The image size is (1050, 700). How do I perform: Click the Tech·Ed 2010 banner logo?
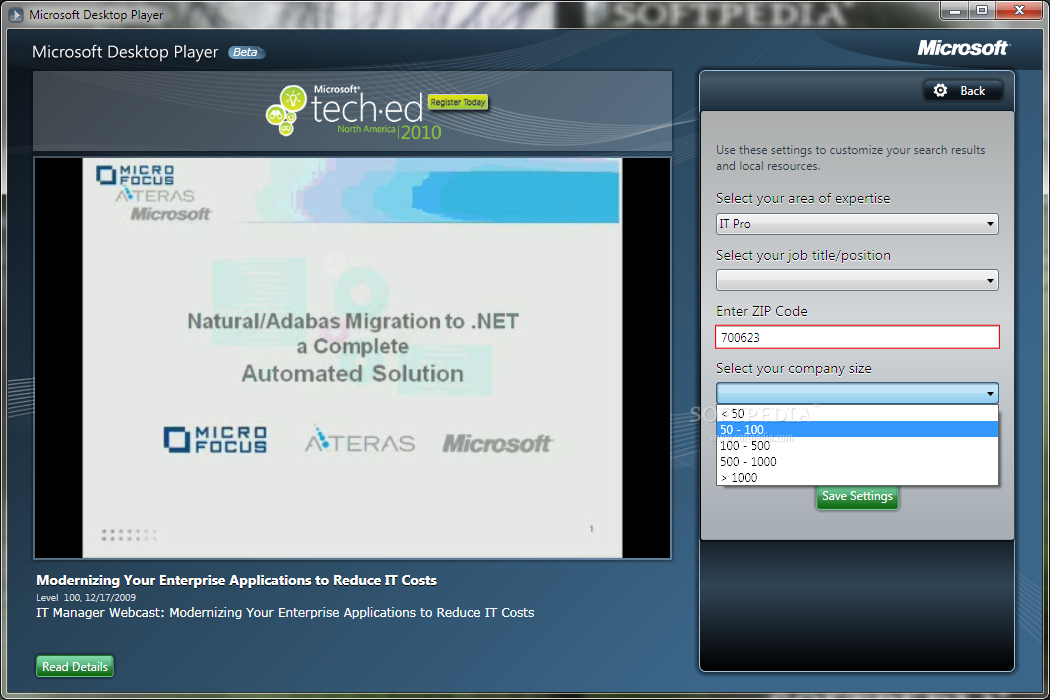point(354,113)
